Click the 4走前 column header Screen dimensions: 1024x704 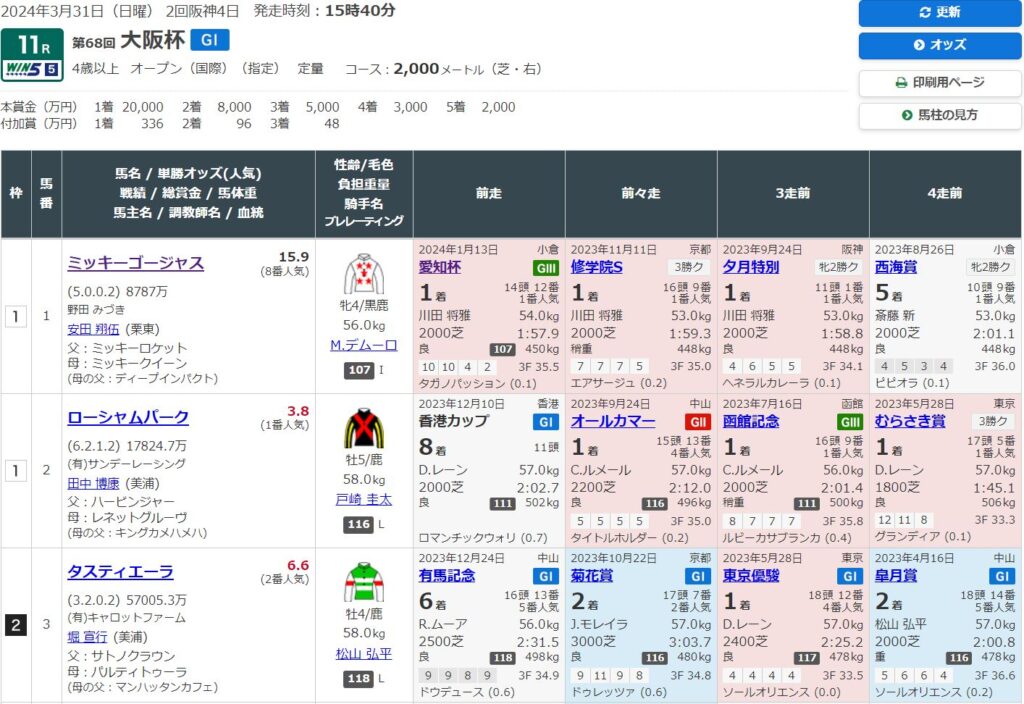[945, 193]
